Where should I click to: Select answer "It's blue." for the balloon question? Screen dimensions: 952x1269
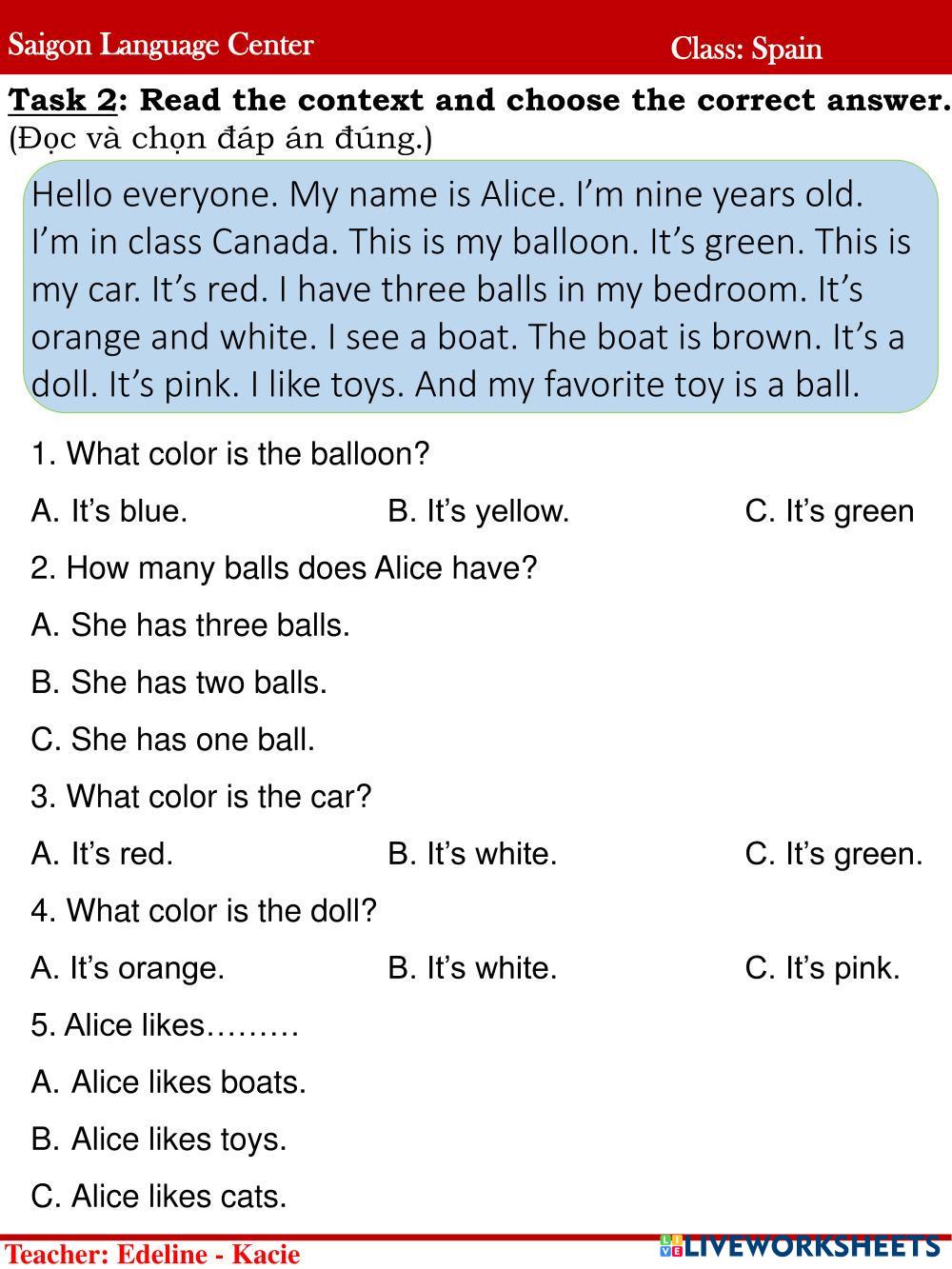(109, 511)
